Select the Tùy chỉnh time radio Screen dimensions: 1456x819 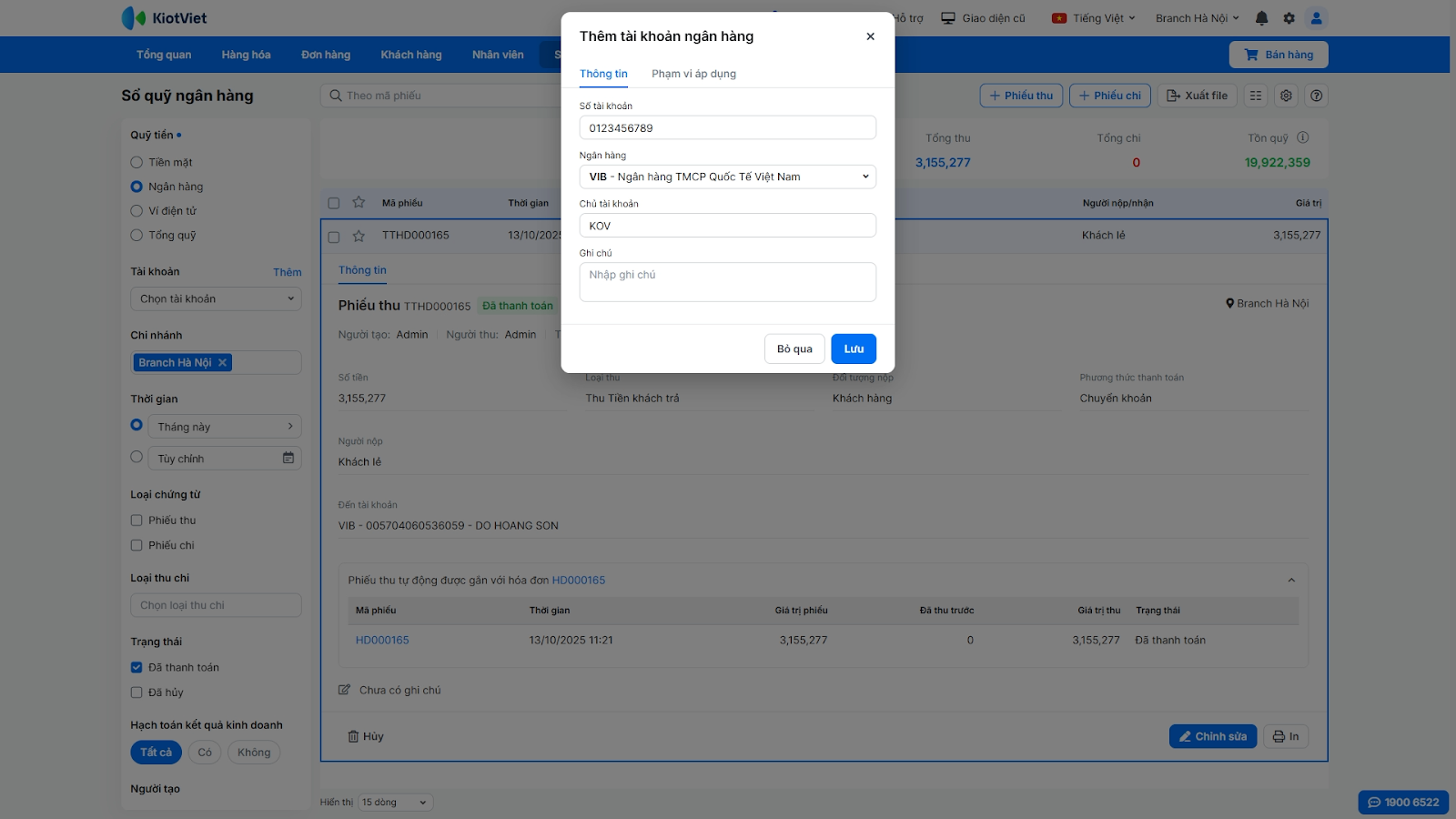tap(136, 457)
